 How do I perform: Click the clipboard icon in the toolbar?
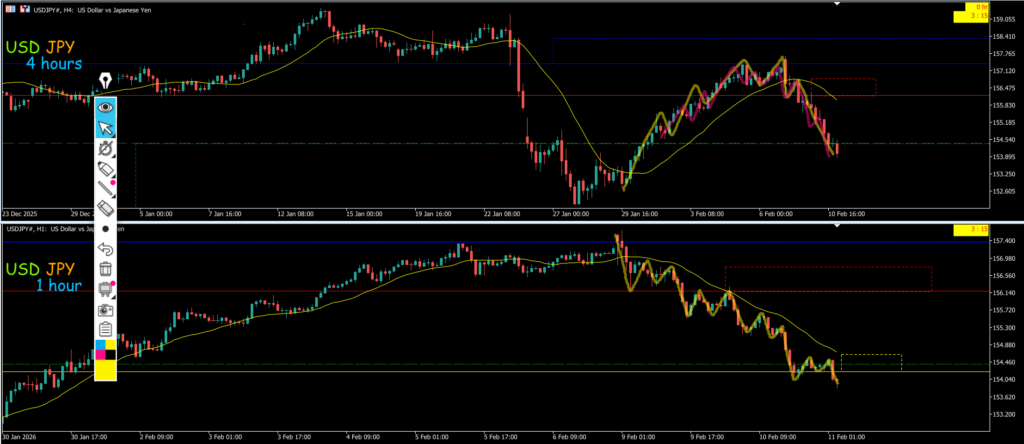pyautogui.click(x=105, y=329)
